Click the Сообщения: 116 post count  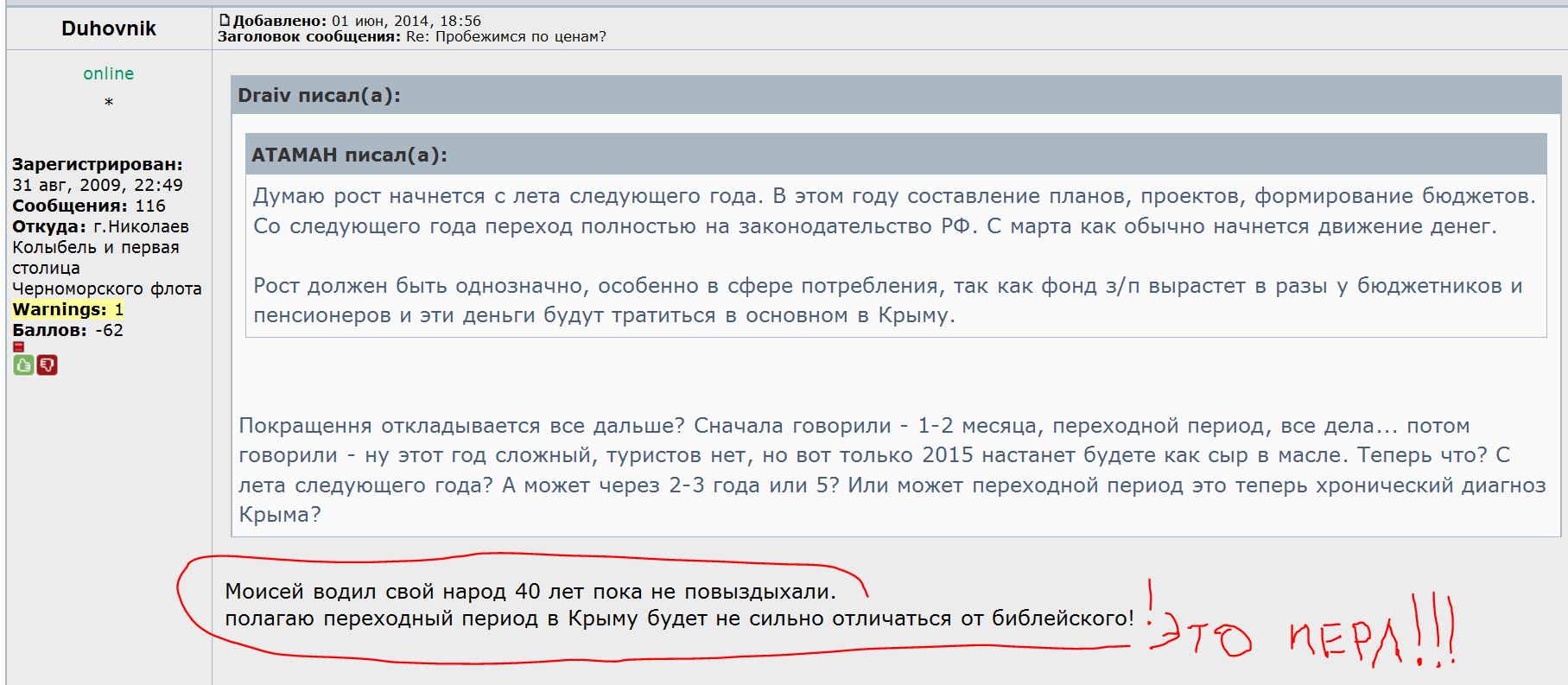pyautogui.click(x=88, y=206)
